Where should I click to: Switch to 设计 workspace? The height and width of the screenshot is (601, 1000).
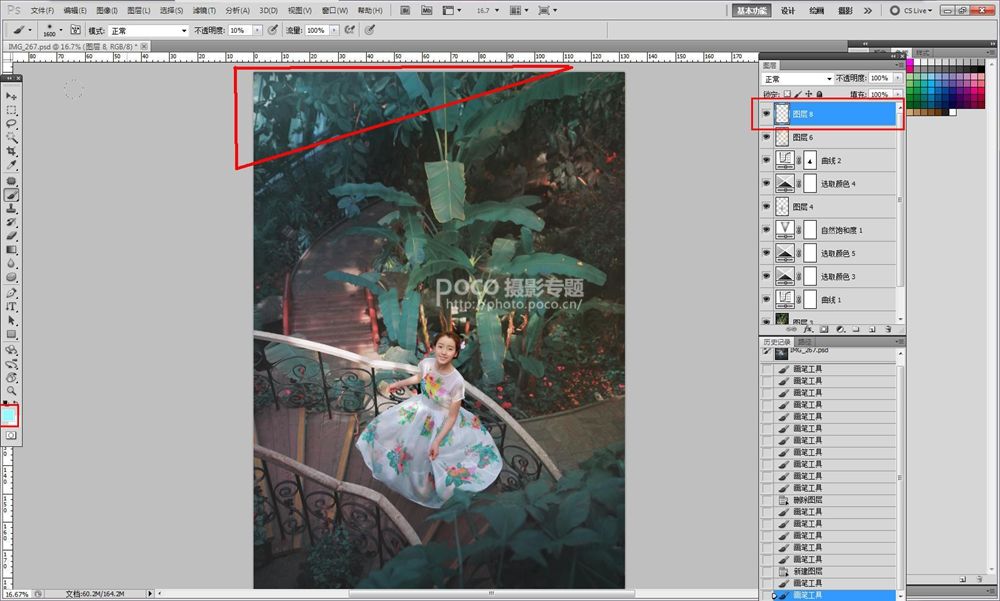tap(788, 10)
